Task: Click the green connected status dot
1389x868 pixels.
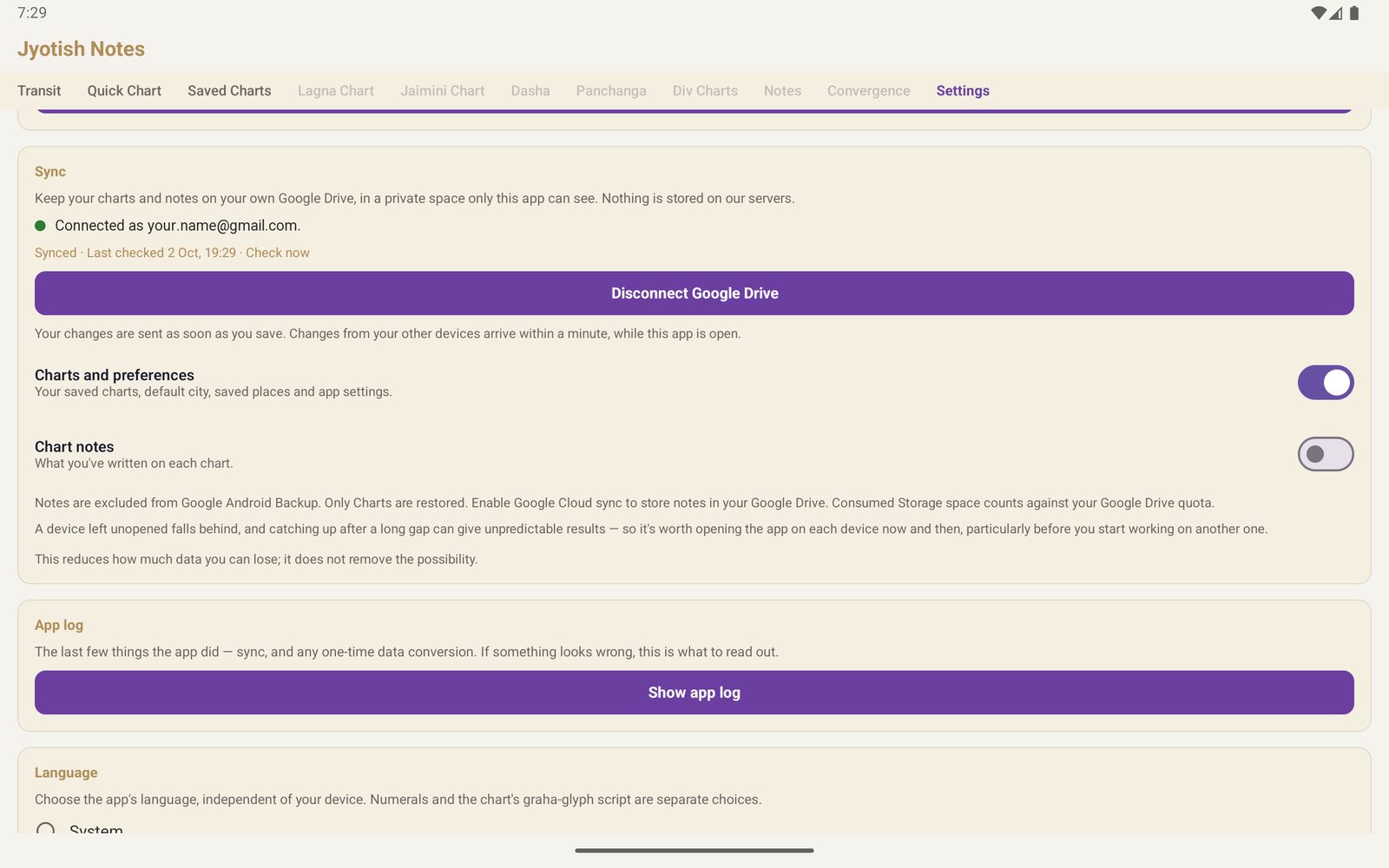Action: point(40,226)
